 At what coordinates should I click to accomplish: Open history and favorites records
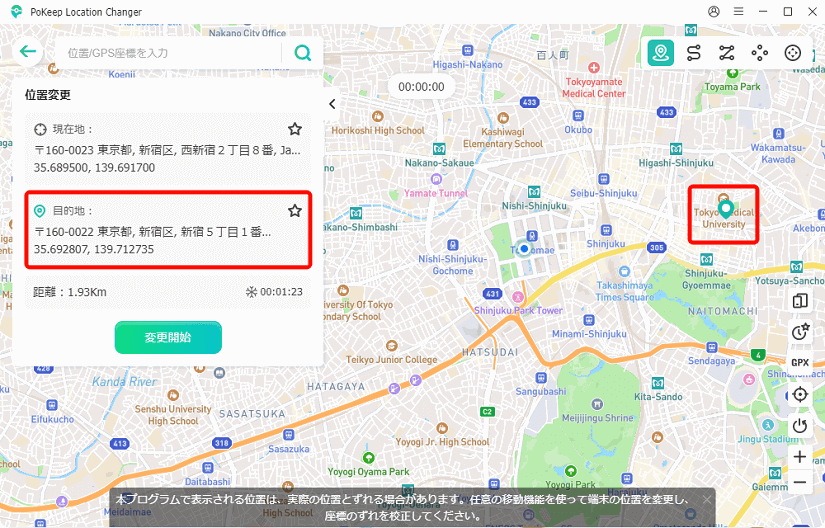click(x=800, y=332)
